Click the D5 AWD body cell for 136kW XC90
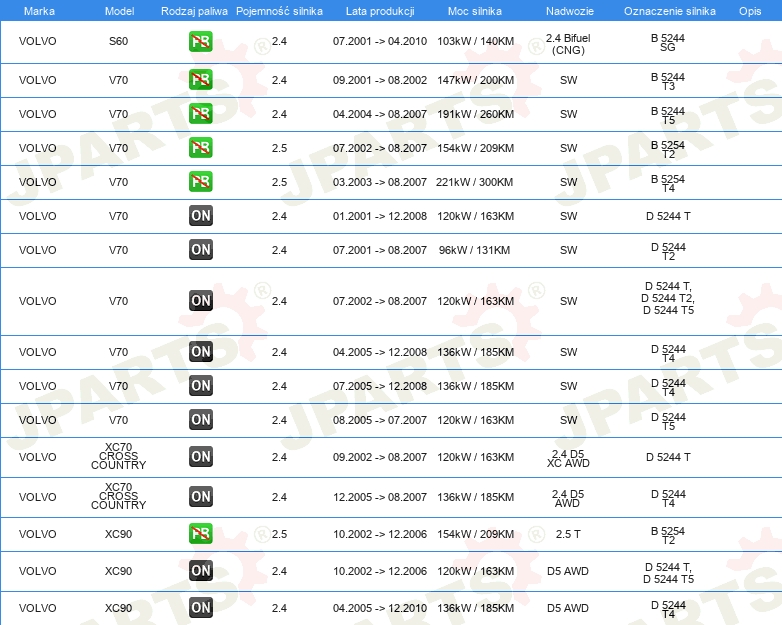Screen dimensions: 782x625 pyautogui.click(x=568, y=608)
